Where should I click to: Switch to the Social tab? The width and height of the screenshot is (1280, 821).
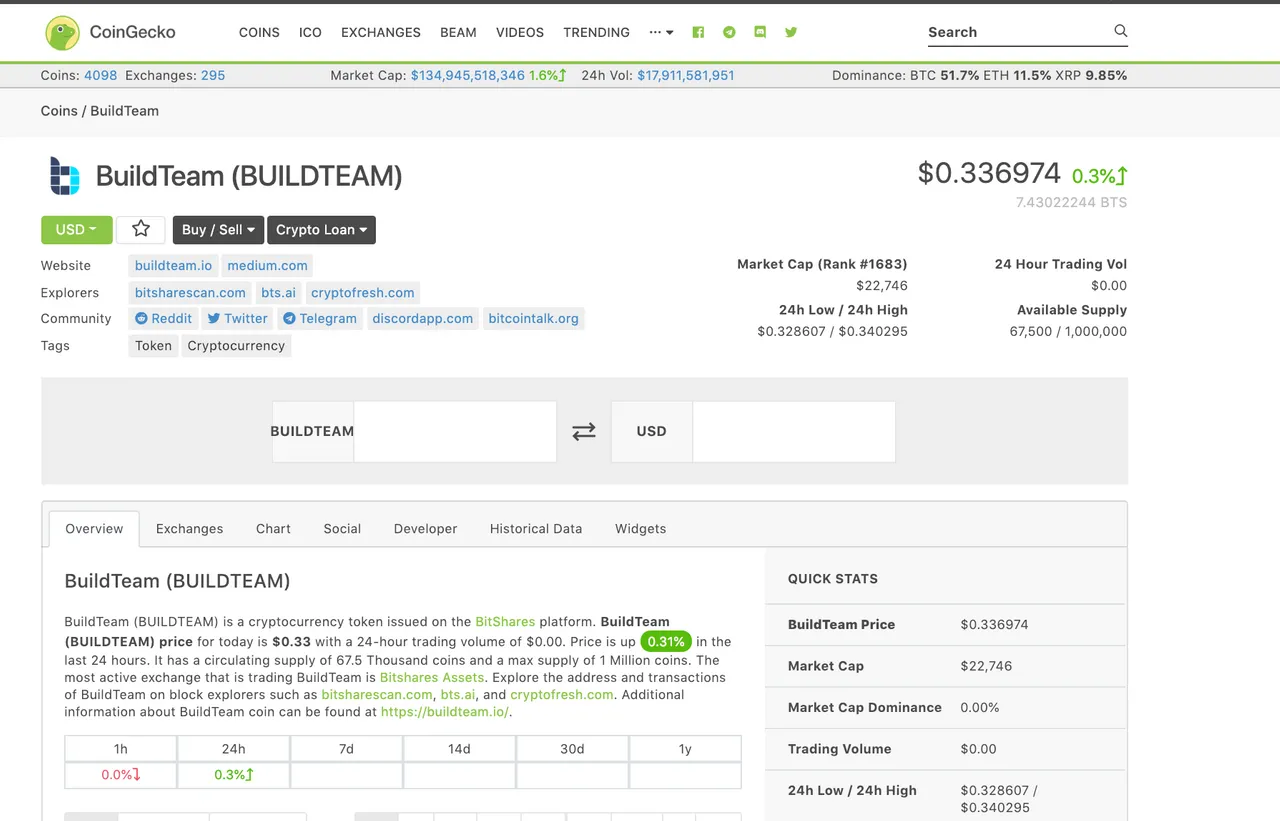point(342,528)
